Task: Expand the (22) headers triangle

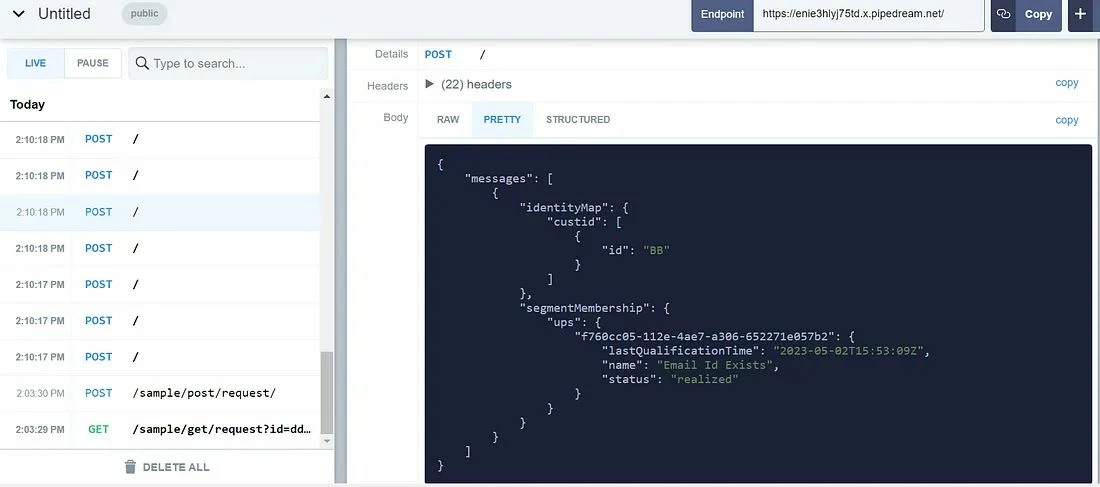Action: [429, 84]
